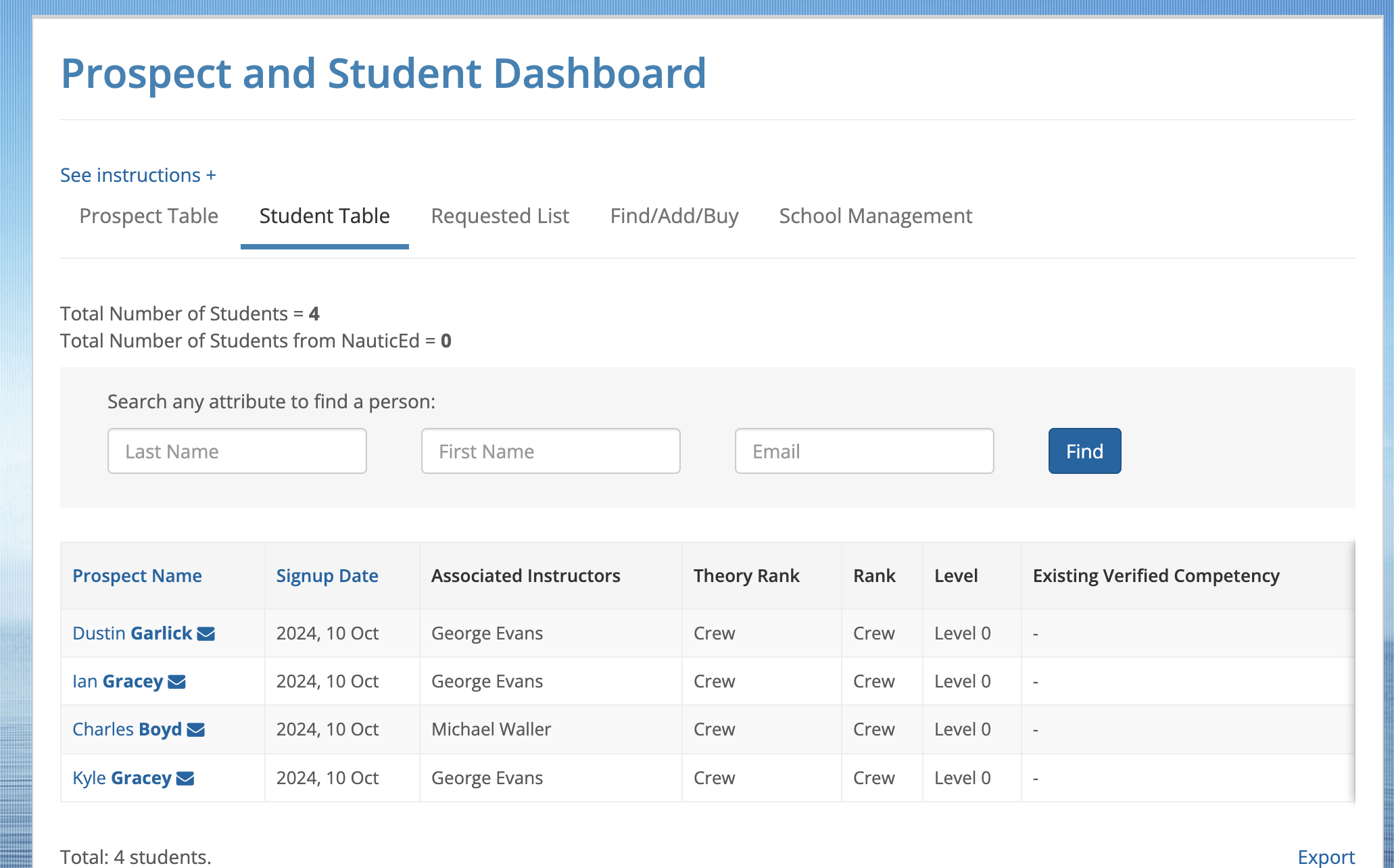Click envelope icon next to Dustin Garlick
This screenshot has width=1394, height=868.
[x=206, y=633]
